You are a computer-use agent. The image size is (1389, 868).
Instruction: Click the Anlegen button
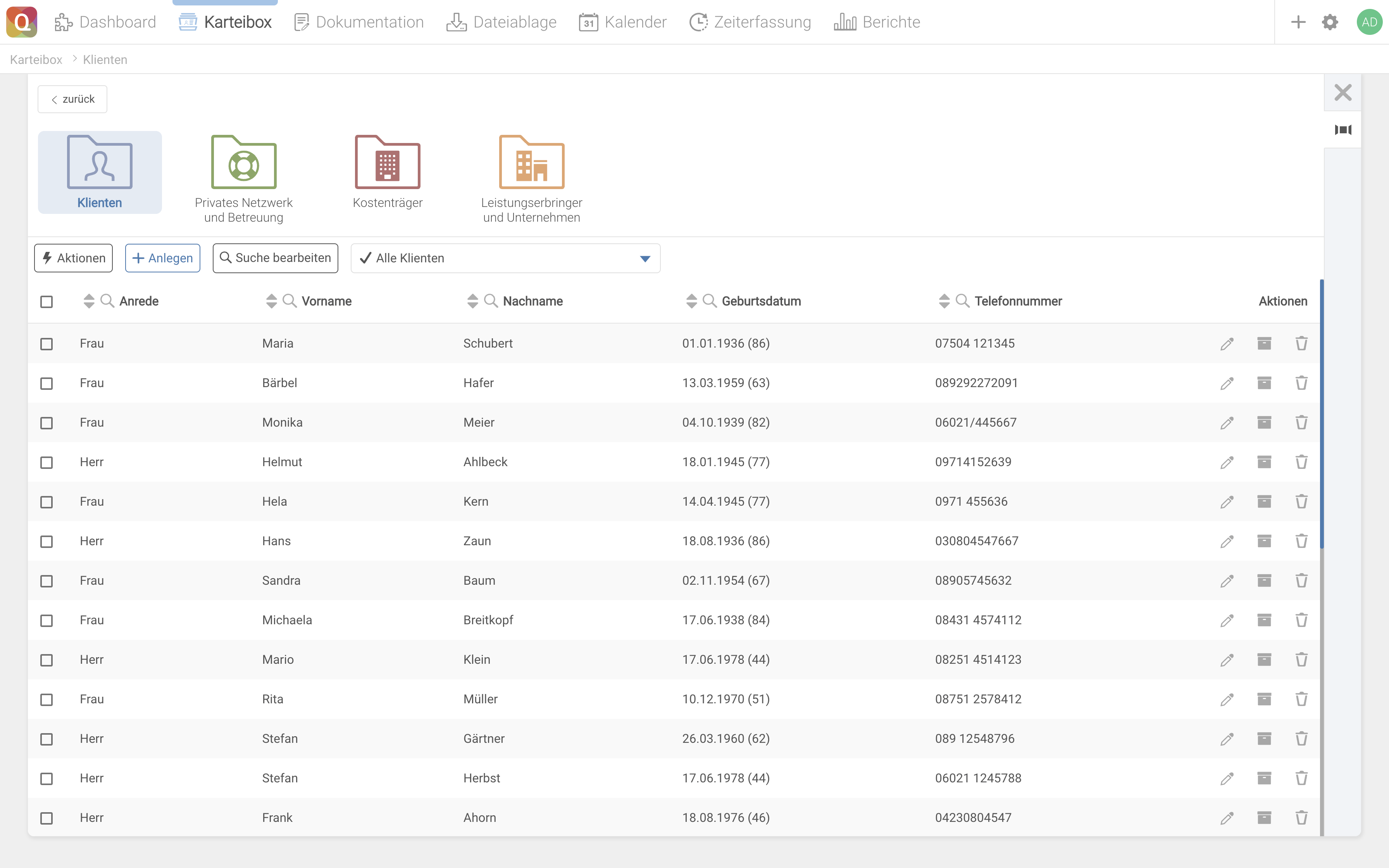pos(162,258)
